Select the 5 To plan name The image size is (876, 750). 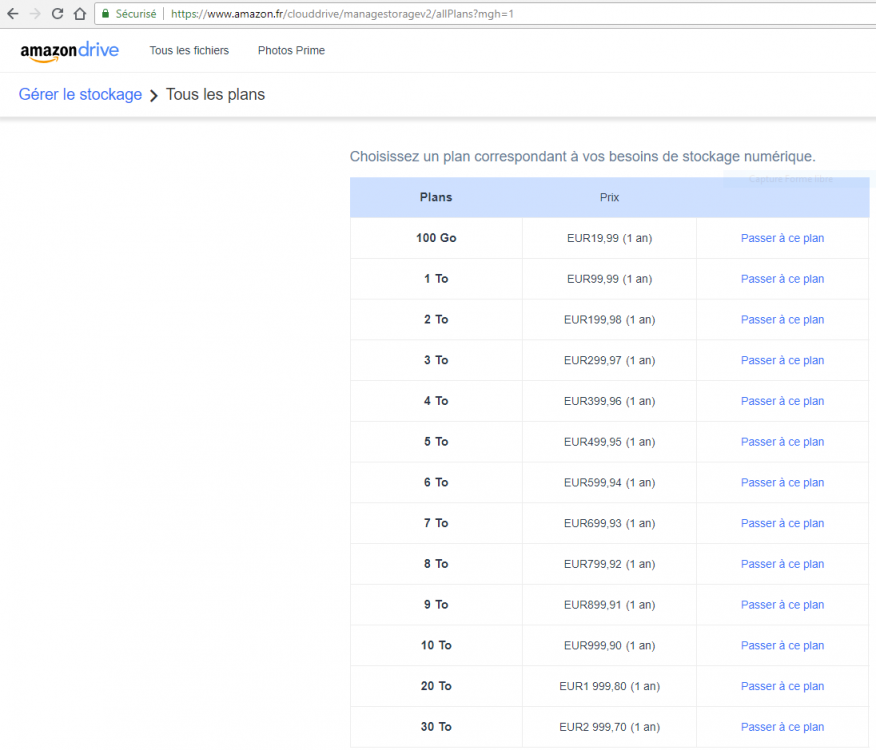coord(436,442)
